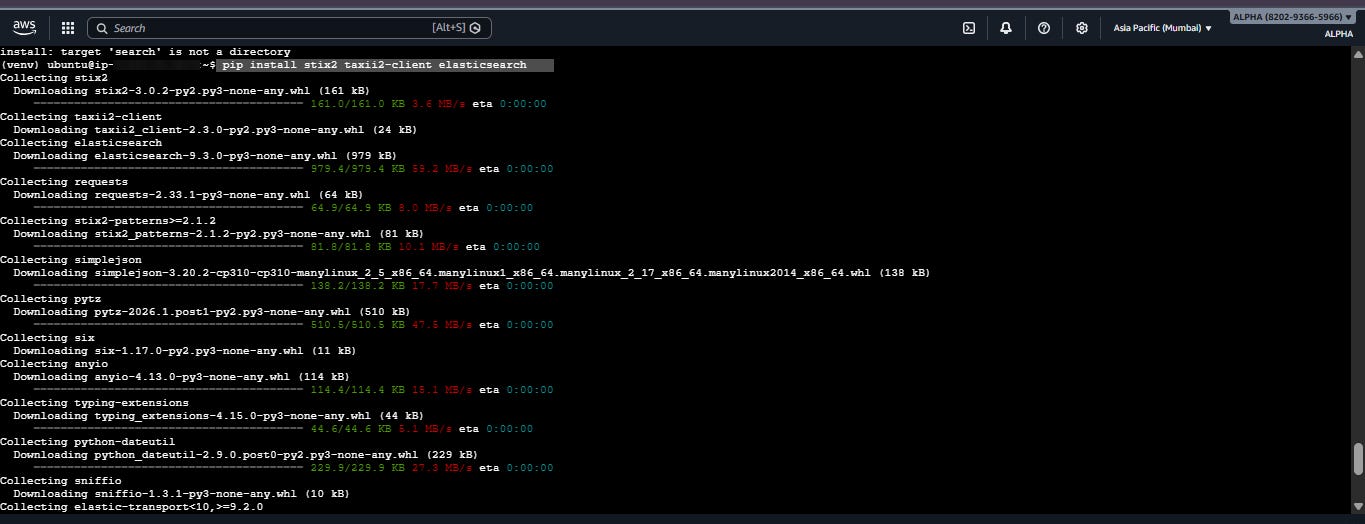Click the terminal vertical scrollbar thumb
Viewport: 1365px width, 524px height.
click(1357, 459)
